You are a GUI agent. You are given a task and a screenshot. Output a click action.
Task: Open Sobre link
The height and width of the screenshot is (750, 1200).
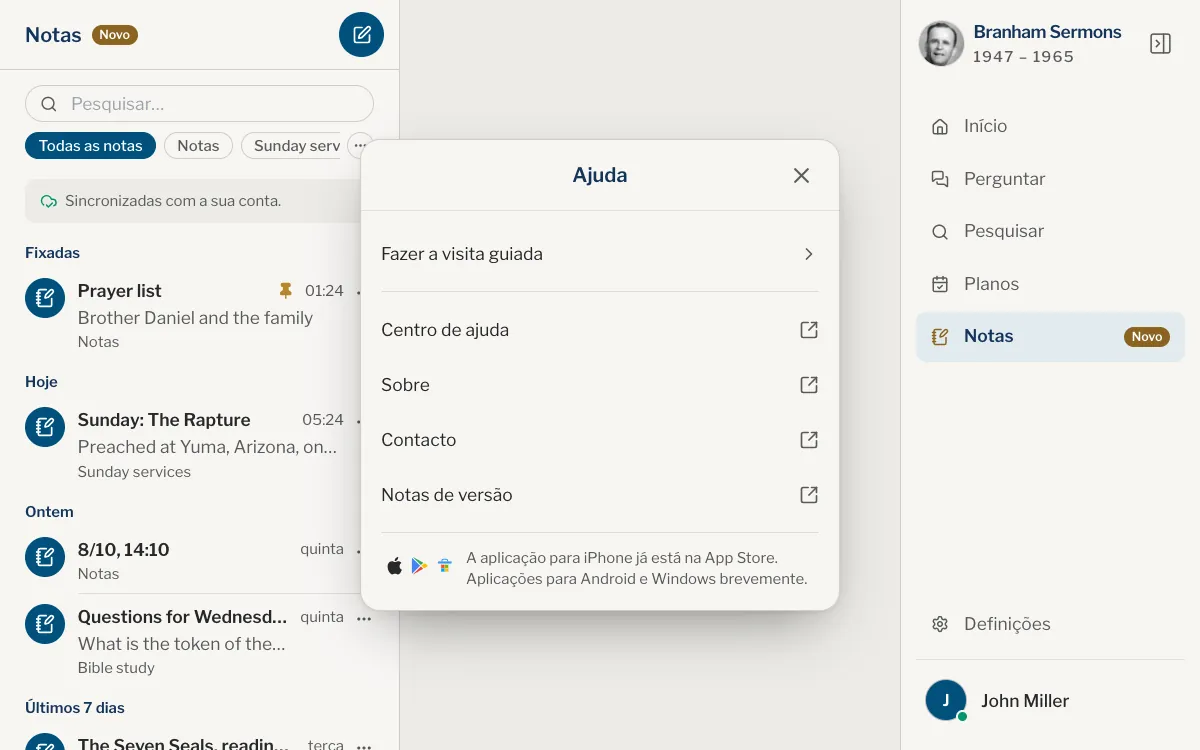[x=600, y=385]
